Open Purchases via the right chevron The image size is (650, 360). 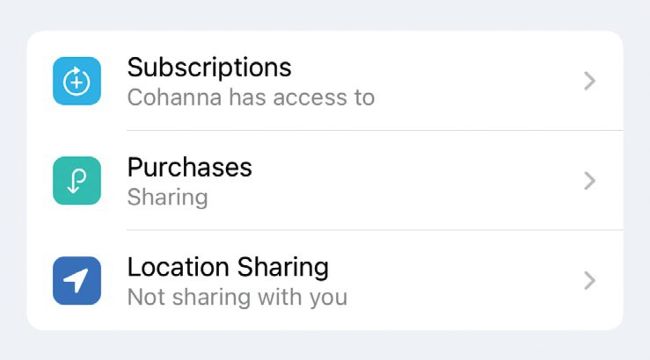589,181
